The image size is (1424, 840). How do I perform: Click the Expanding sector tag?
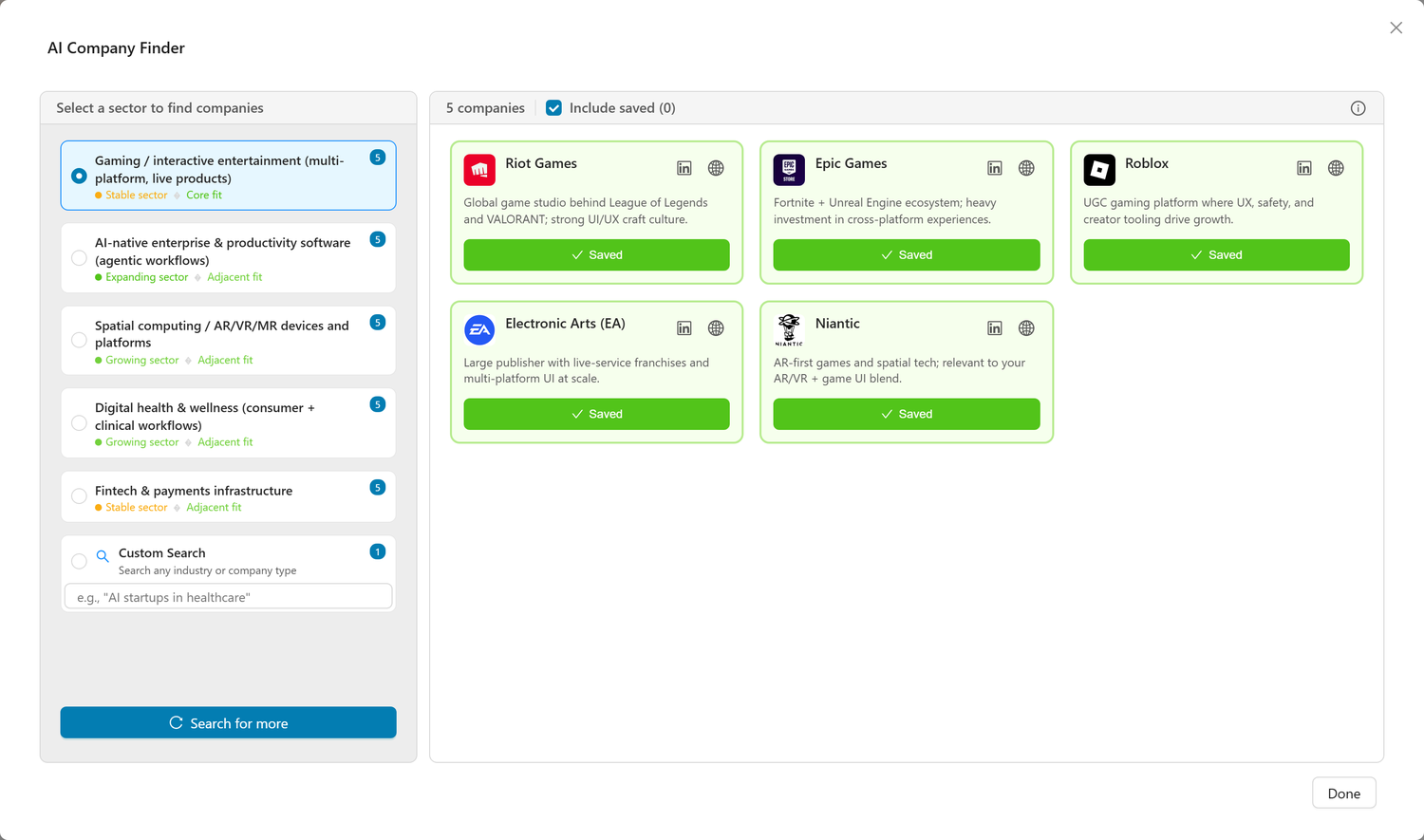147,277
